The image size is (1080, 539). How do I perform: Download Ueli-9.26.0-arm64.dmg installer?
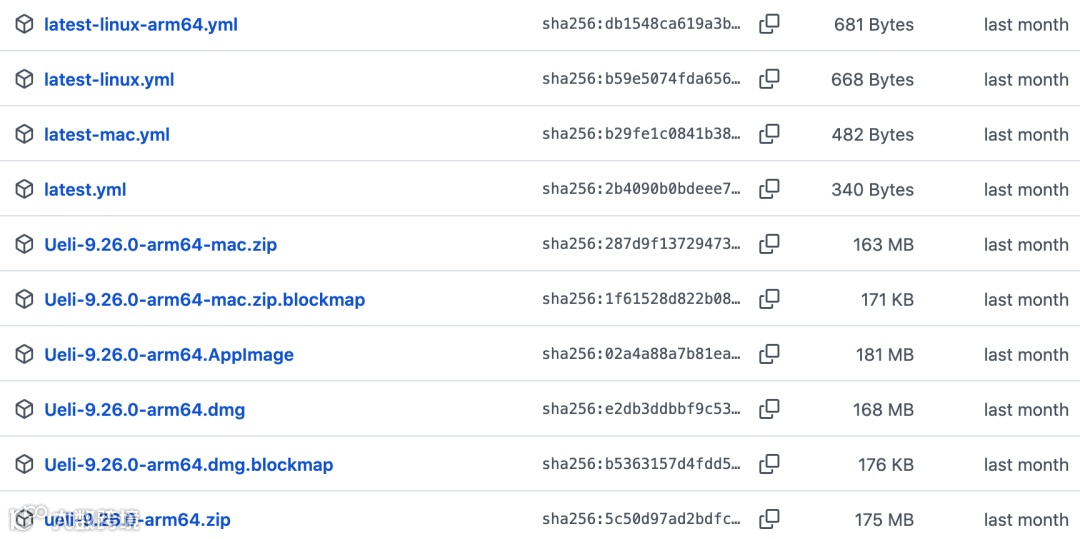[x=144, y=410]
